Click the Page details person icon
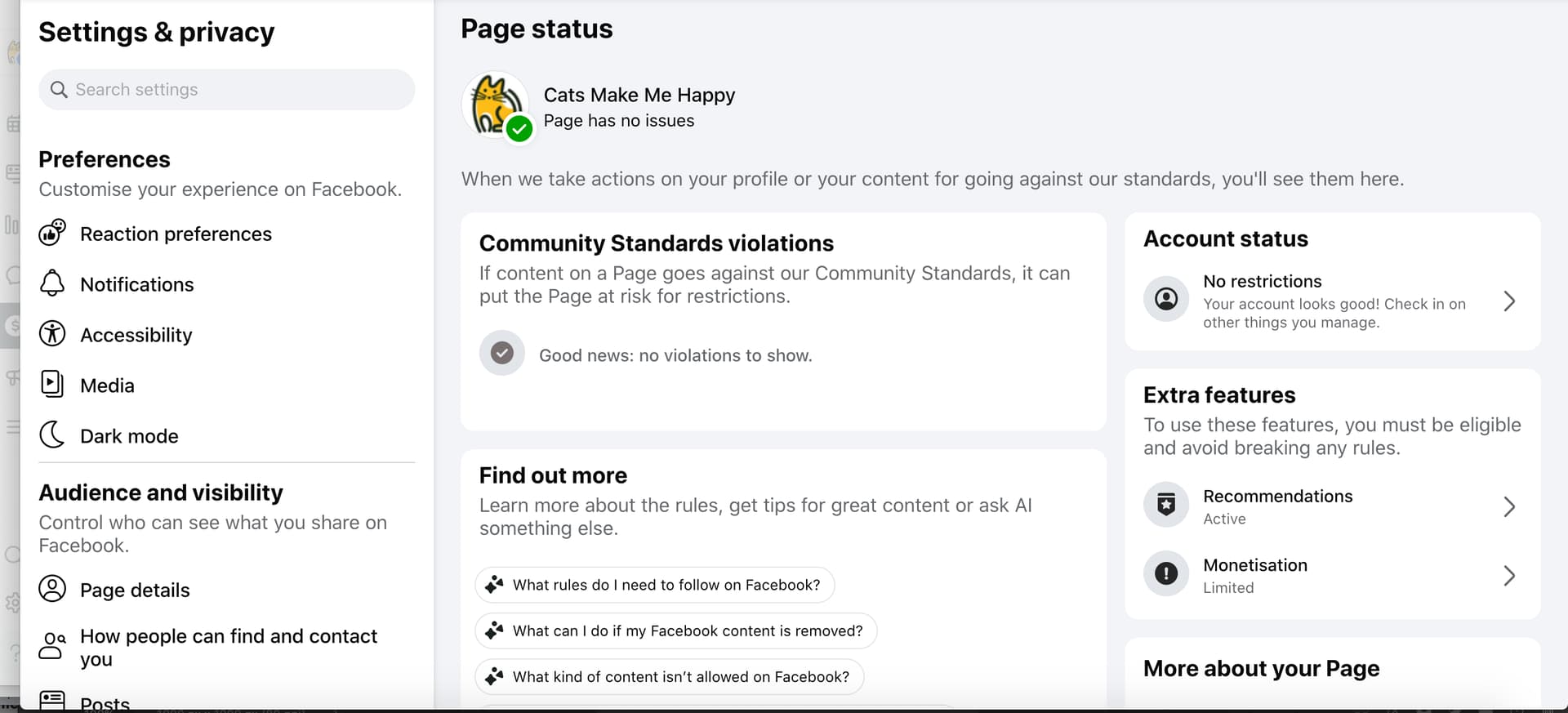The width and height of the screenshot is (1568, 713). coord(52,589)
